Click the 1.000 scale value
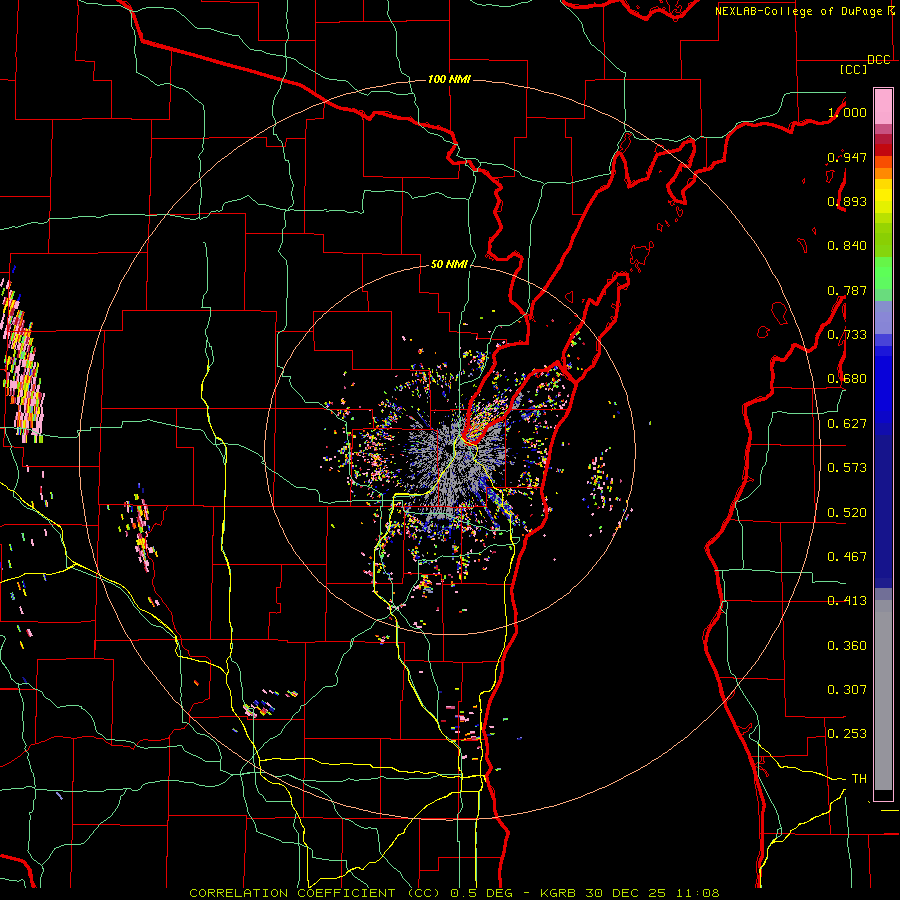Viewport: 900px width, 900px height. [x=847, y=112]
